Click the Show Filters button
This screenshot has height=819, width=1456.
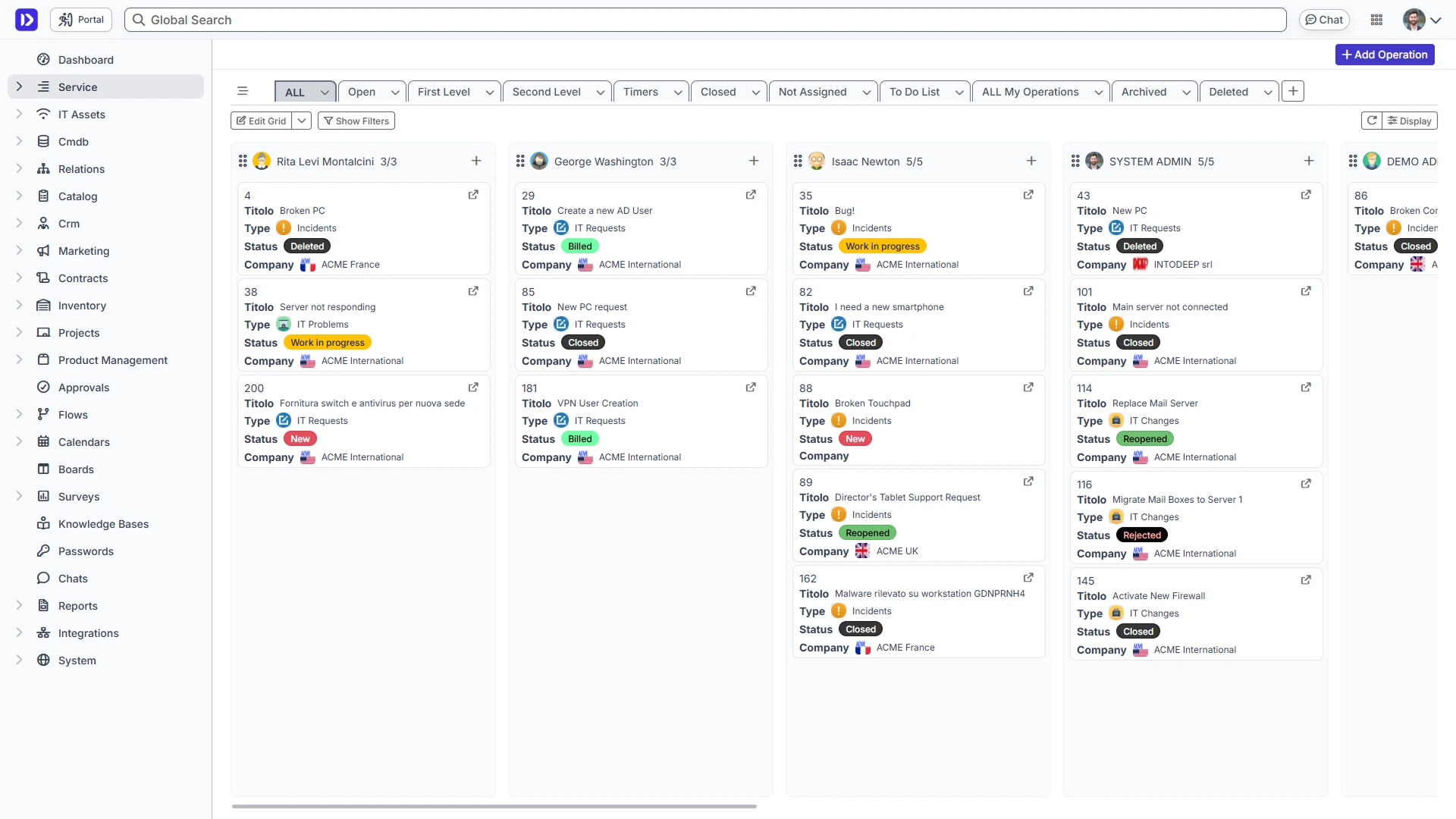(356, 121)
